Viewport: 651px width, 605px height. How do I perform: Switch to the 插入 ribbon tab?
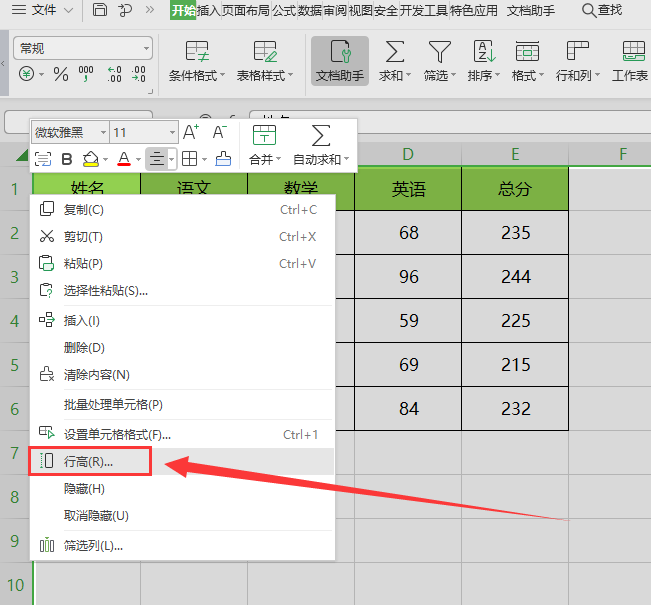210,10
